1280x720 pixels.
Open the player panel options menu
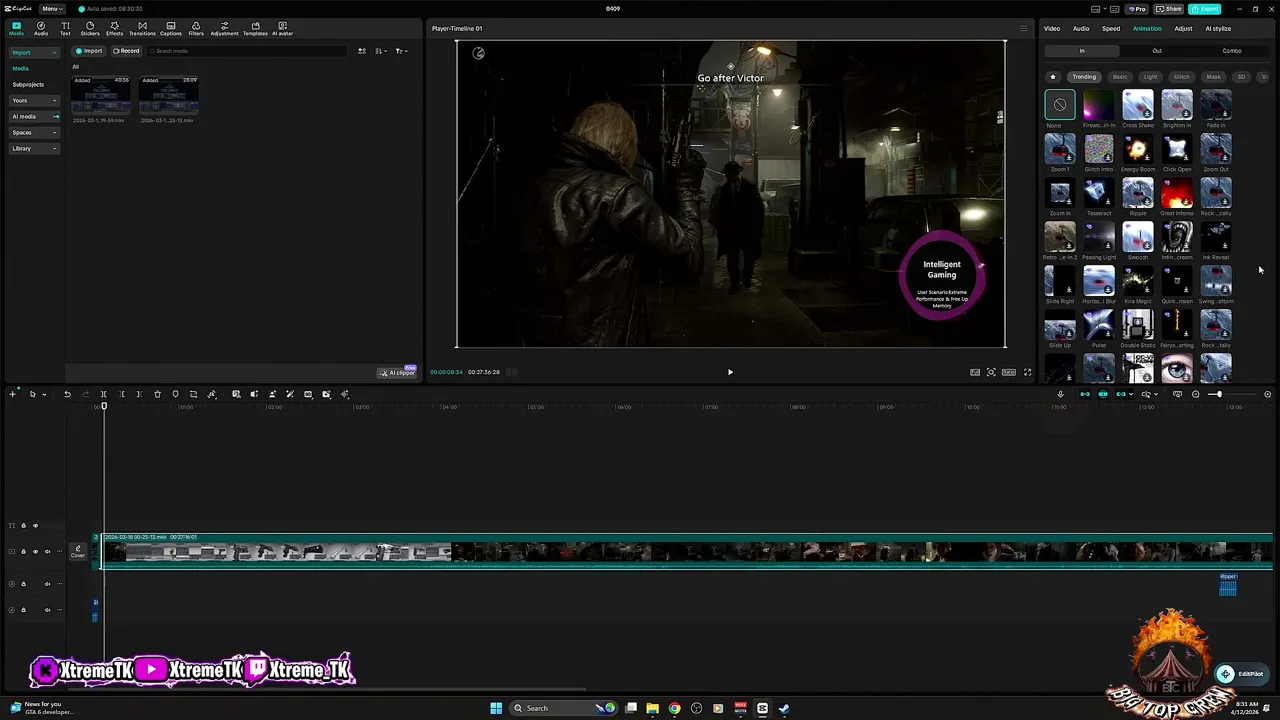[x=1023, y=28]
